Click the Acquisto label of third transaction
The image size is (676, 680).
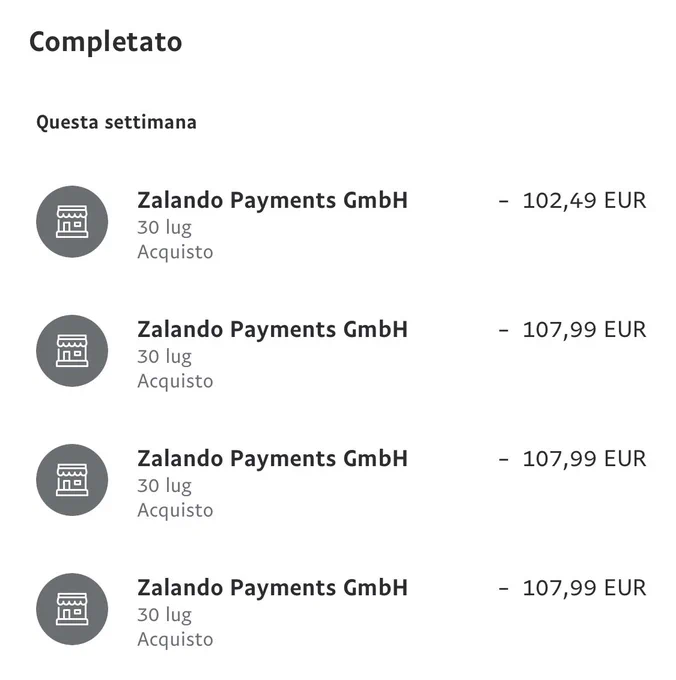[175, 511]
